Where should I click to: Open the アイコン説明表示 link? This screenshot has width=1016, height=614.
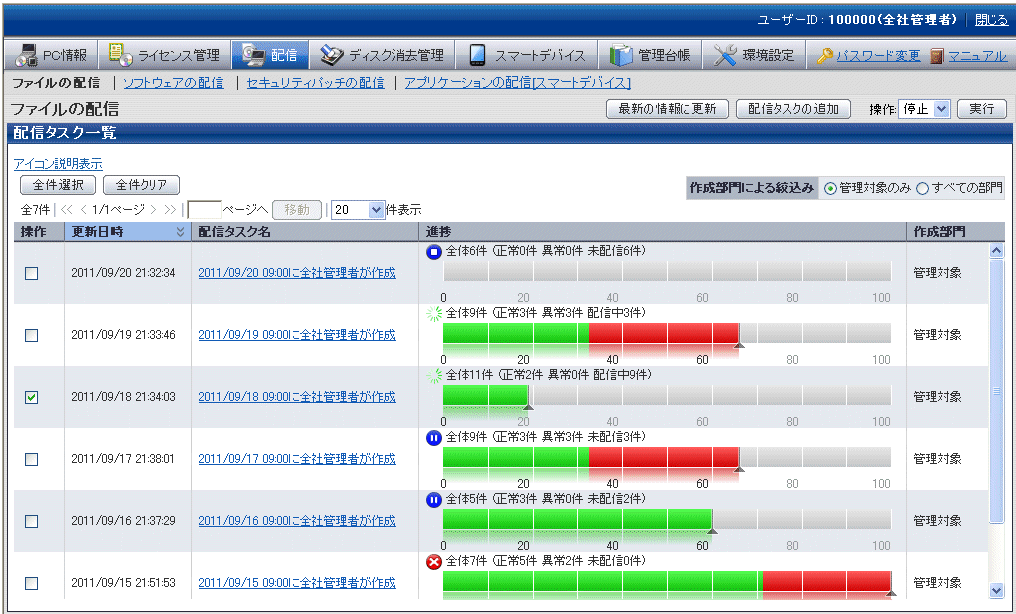pyautogui.click(x=58, y=163)
